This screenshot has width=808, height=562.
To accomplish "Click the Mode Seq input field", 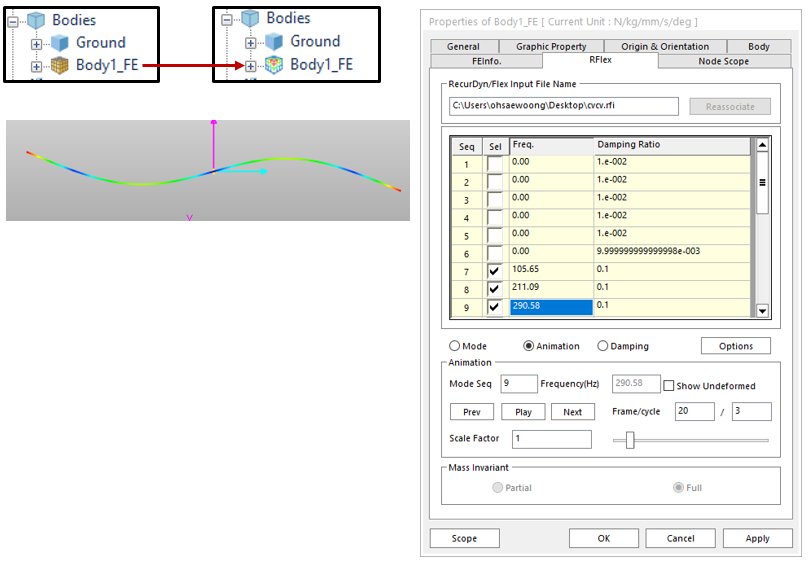I will coord(519,384).
